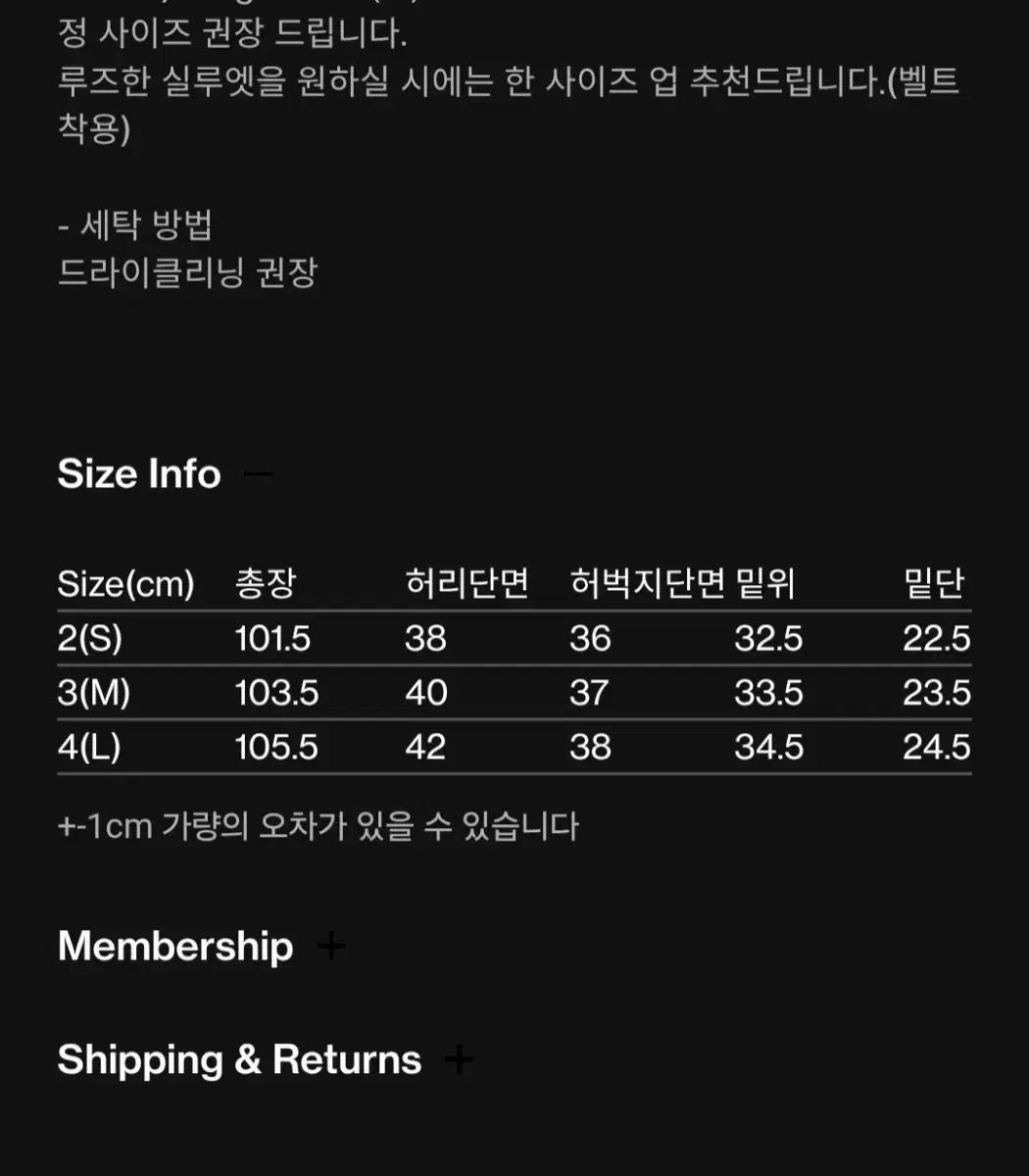Click the +-1cm tolerance note
The width and height of the screenshot is (1029, 1176).
tap(318, 826)
